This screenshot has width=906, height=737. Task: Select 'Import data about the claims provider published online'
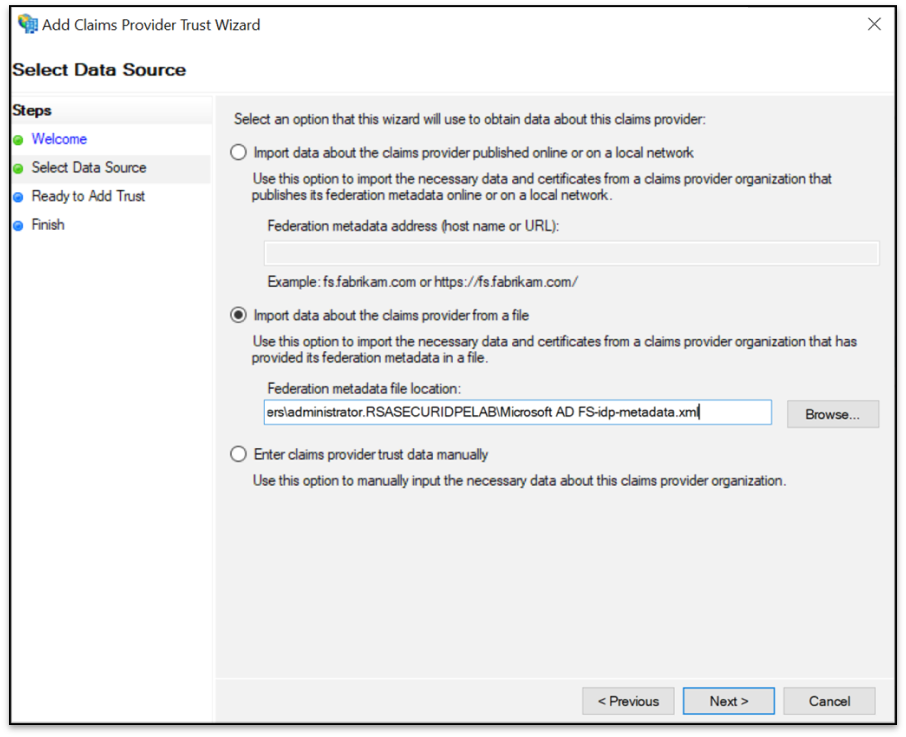tap(238, 151)
